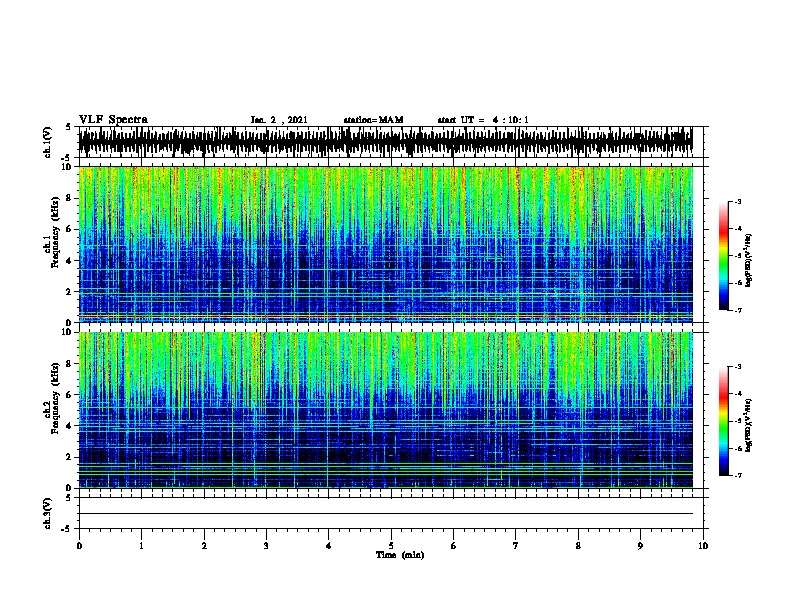The image size is (792, 612).
Task: Click inside the ch.1 spectrogram plot
Action: tap(385, 244)
